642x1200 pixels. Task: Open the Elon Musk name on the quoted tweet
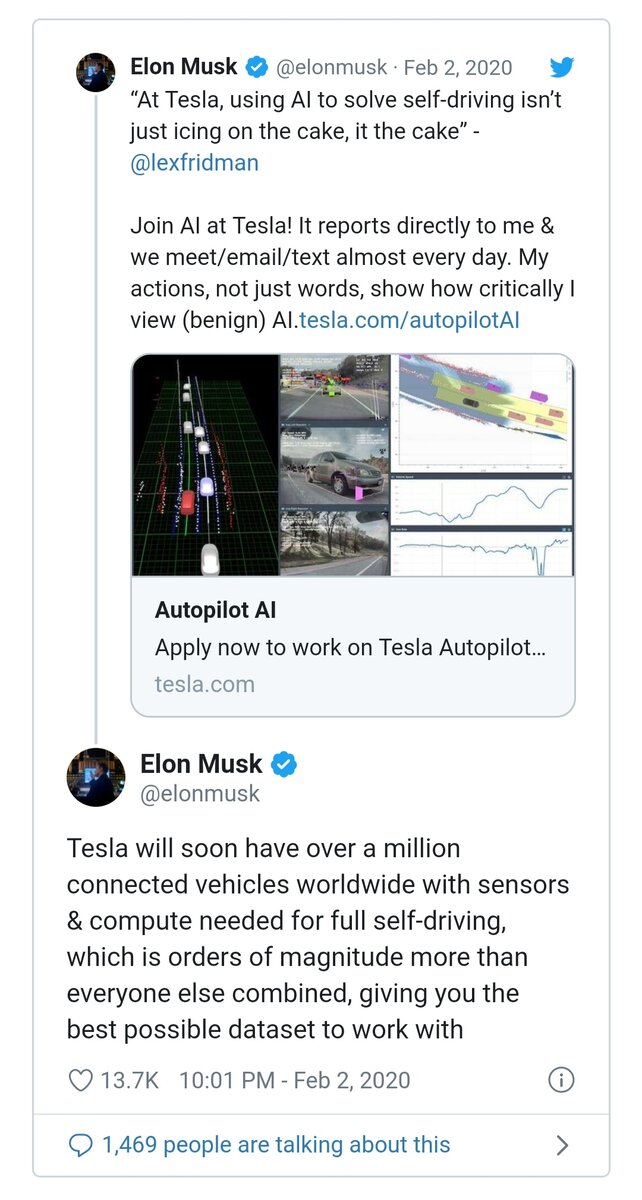[x=184, y=68]
